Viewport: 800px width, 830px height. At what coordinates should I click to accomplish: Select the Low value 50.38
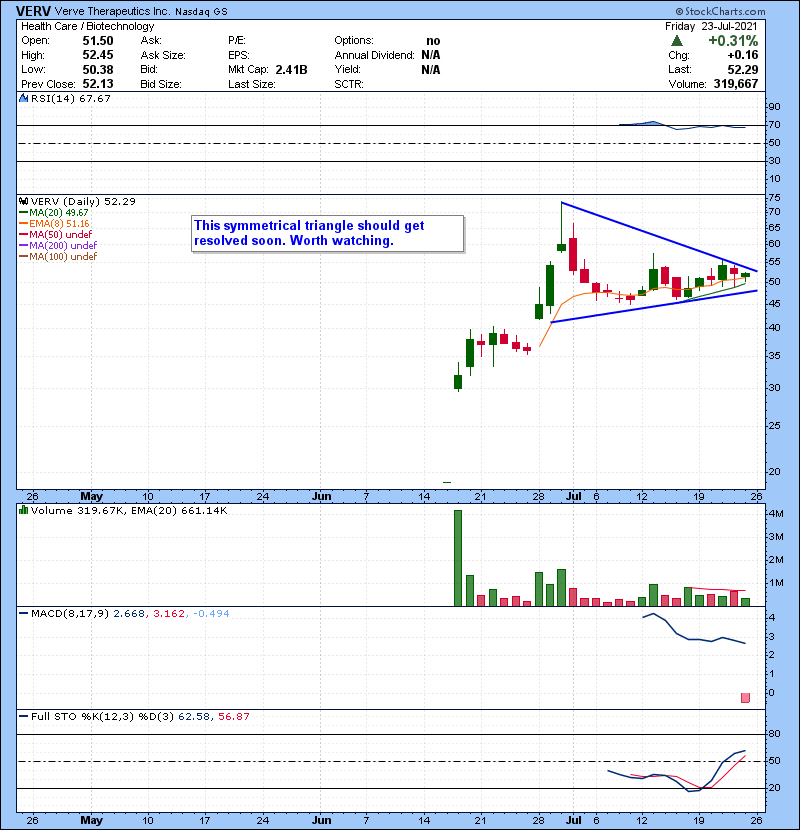tap(98, 69)
